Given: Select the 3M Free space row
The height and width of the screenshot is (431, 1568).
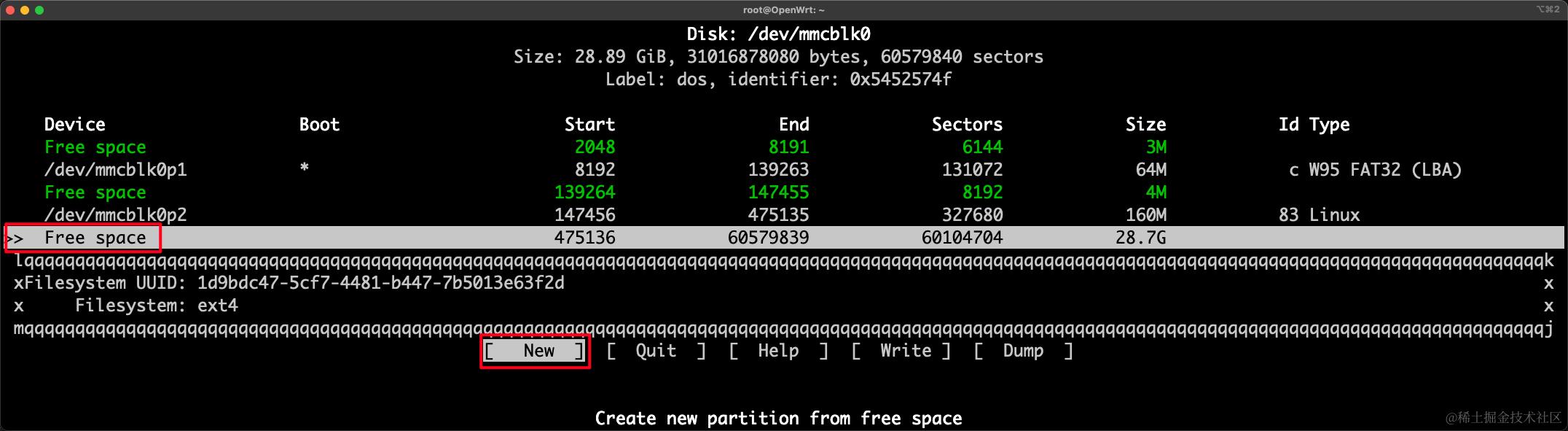Looking at the screenshot, I should click(784, 147).
